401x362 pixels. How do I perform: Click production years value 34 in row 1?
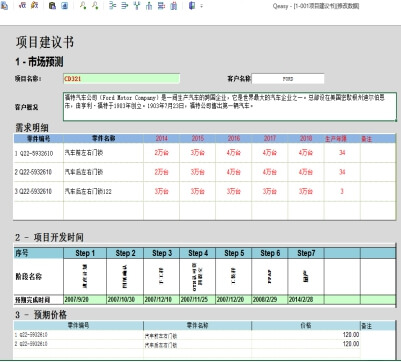[x=342, y=153]
